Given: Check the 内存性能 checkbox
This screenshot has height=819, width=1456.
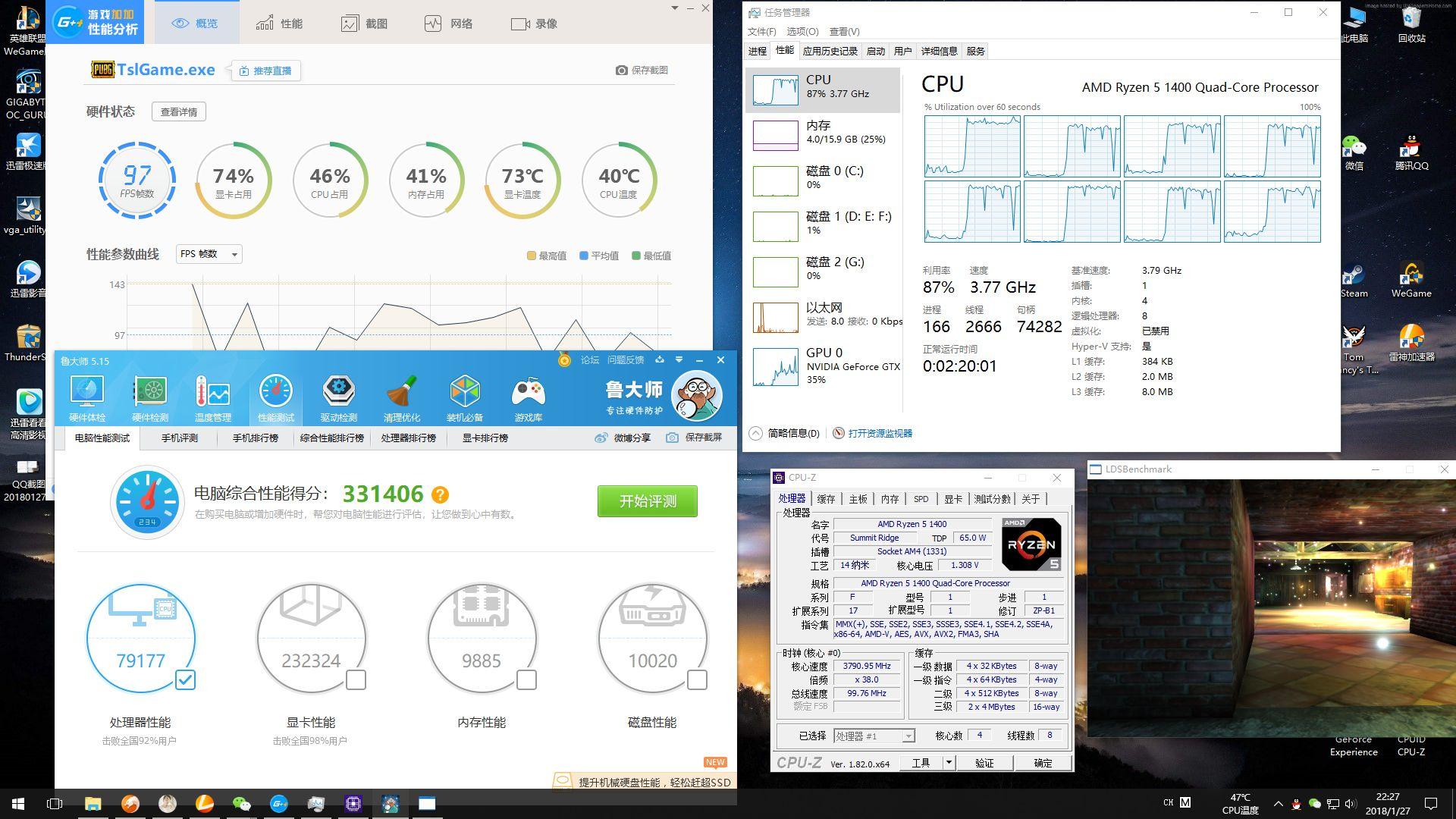Looking at the screenshot, I should tap(526, 680).
